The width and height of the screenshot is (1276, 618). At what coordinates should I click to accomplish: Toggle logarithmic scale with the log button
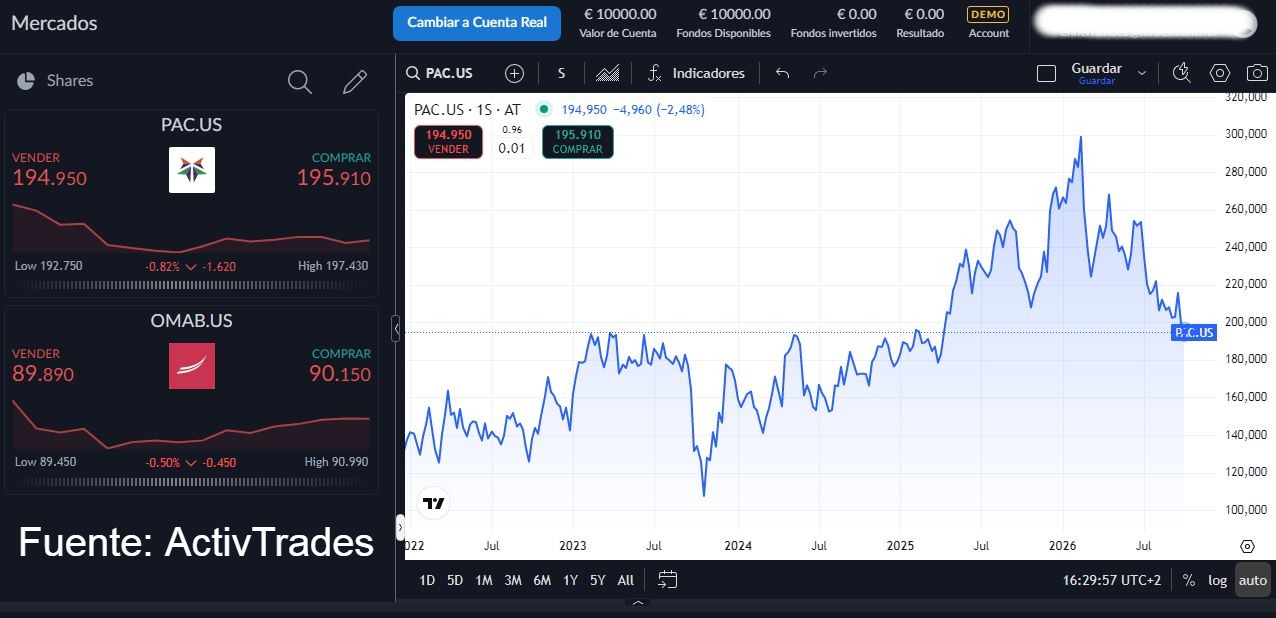point(1217,580)
